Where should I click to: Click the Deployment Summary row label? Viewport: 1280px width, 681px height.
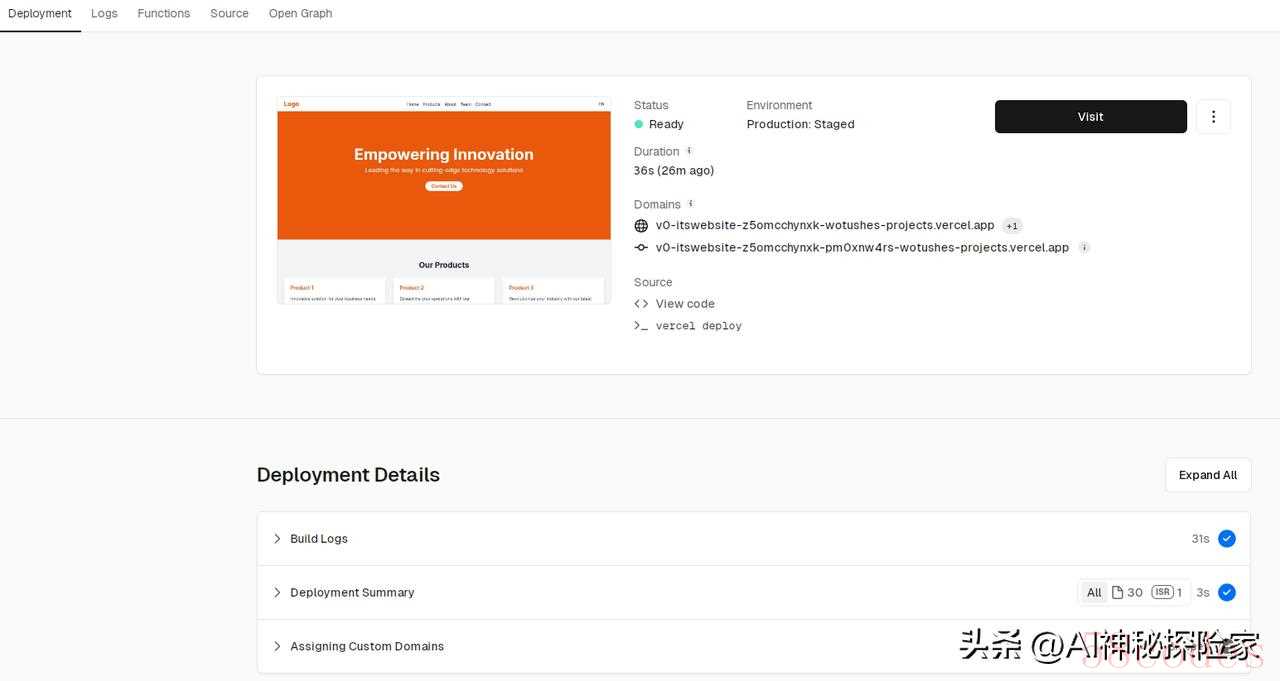click(x=352, y=593)
